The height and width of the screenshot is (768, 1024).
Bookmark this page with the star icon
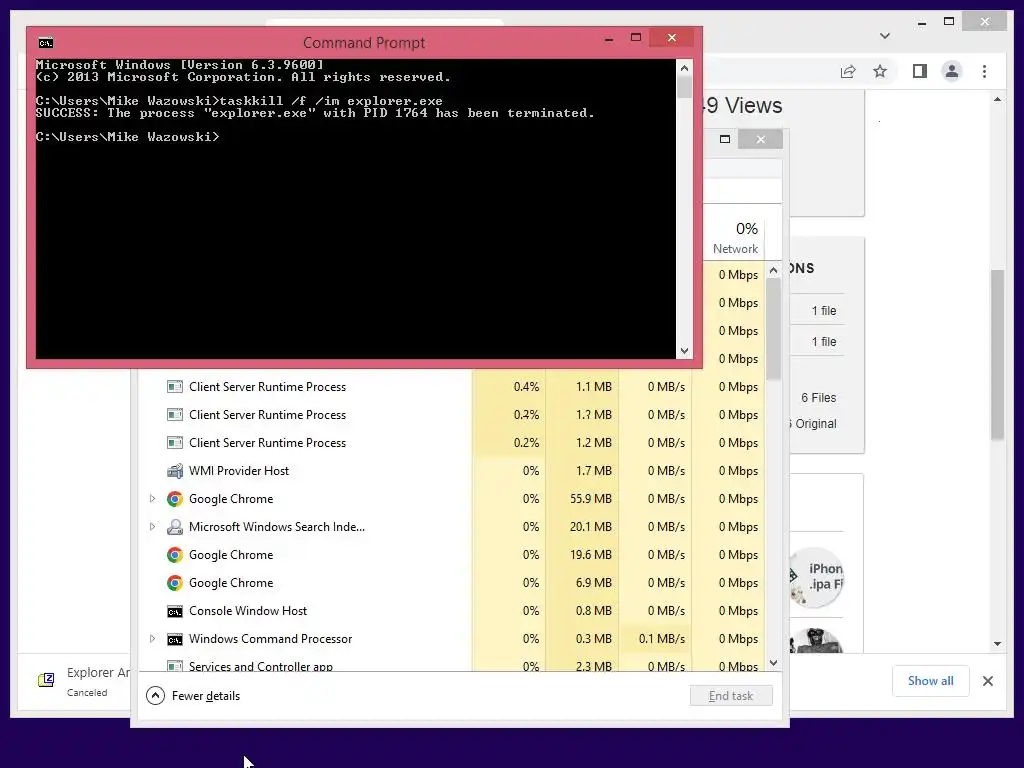(880, 71)
